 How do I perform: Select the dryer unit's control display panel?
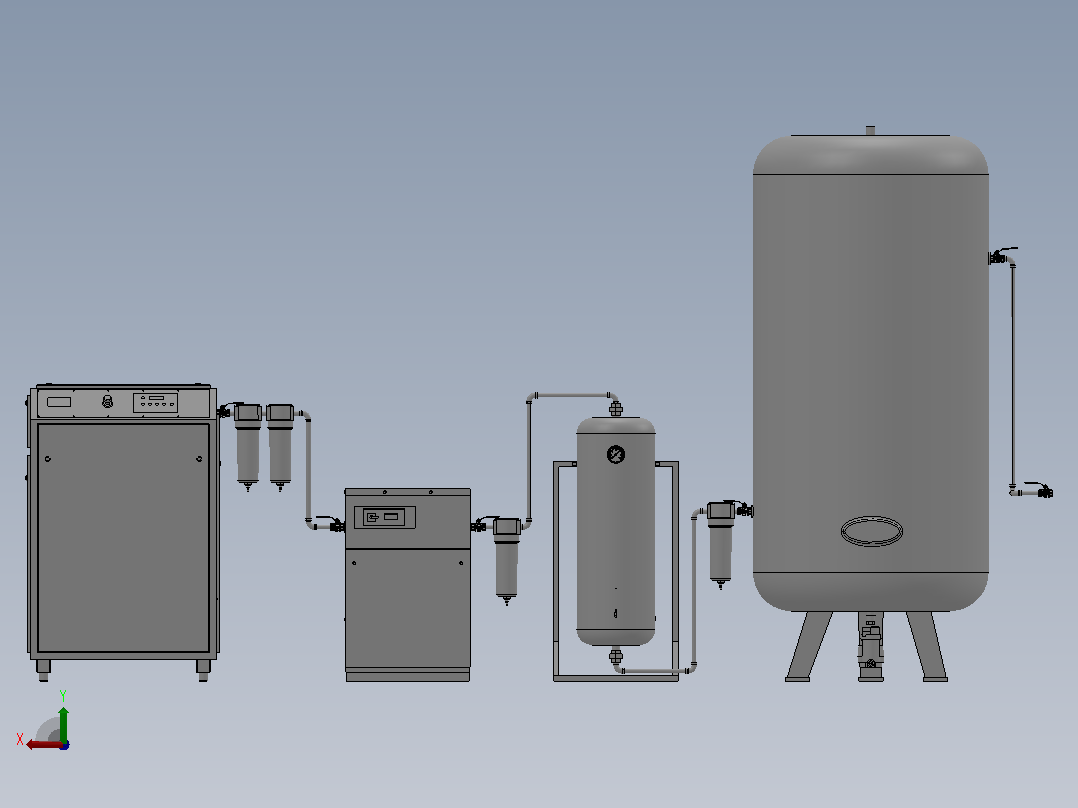[x=385, y=517]
